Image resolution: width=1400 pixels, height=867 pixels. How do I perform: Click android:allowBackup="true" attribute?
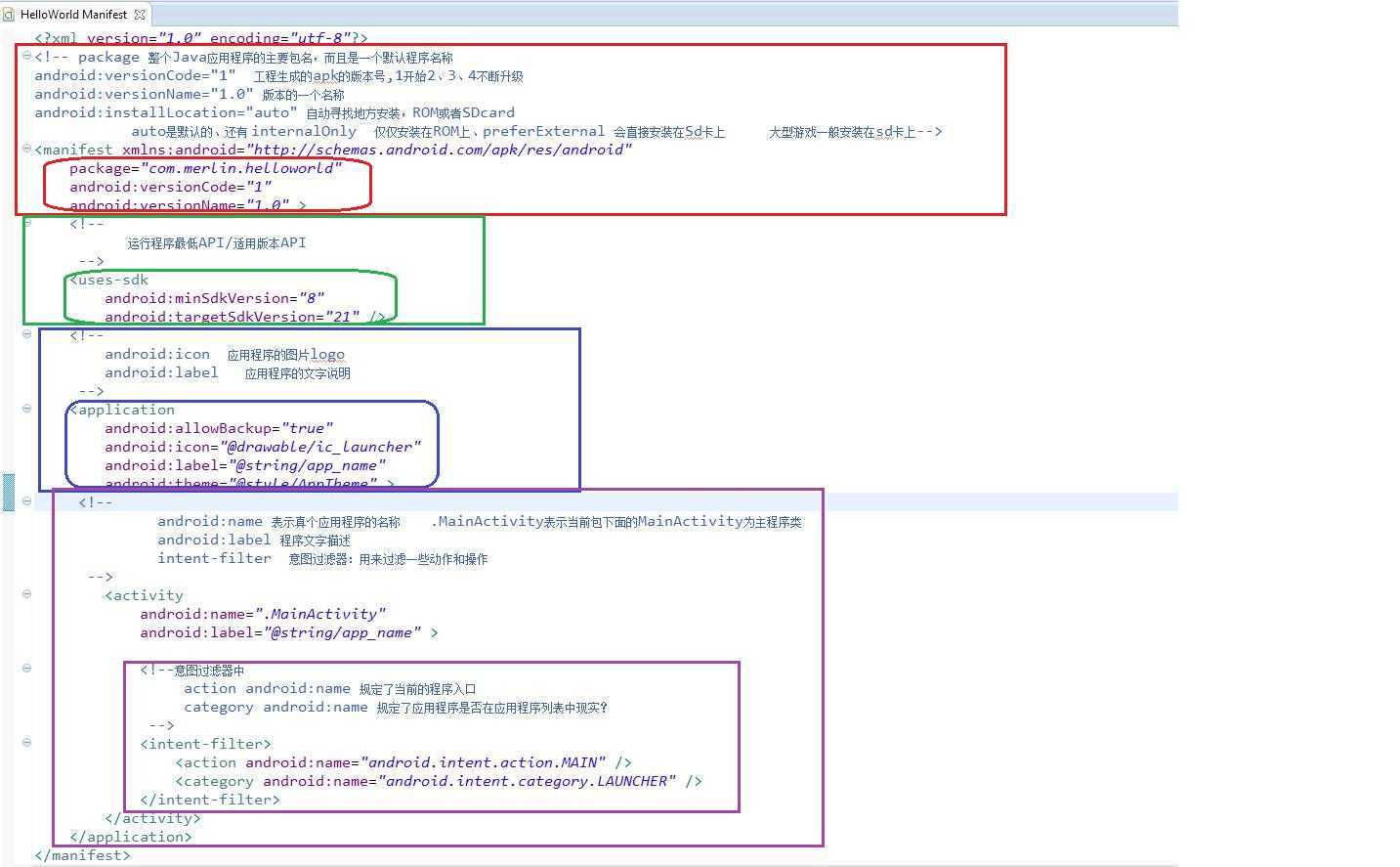[219, 428]
